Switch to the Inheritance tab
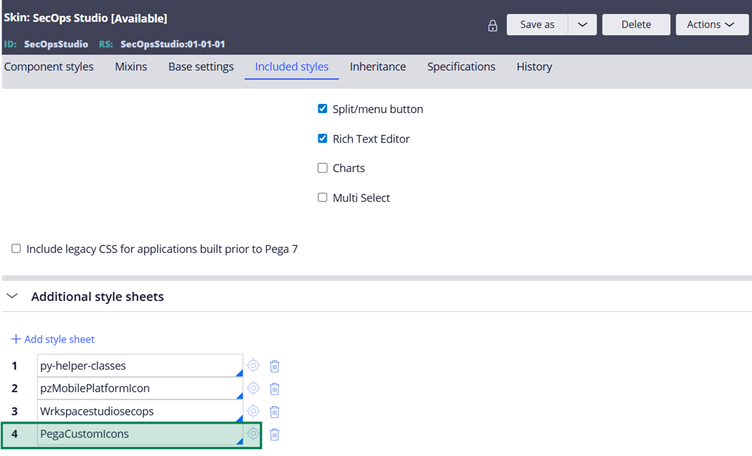752x456 pixels. [377, 67]
